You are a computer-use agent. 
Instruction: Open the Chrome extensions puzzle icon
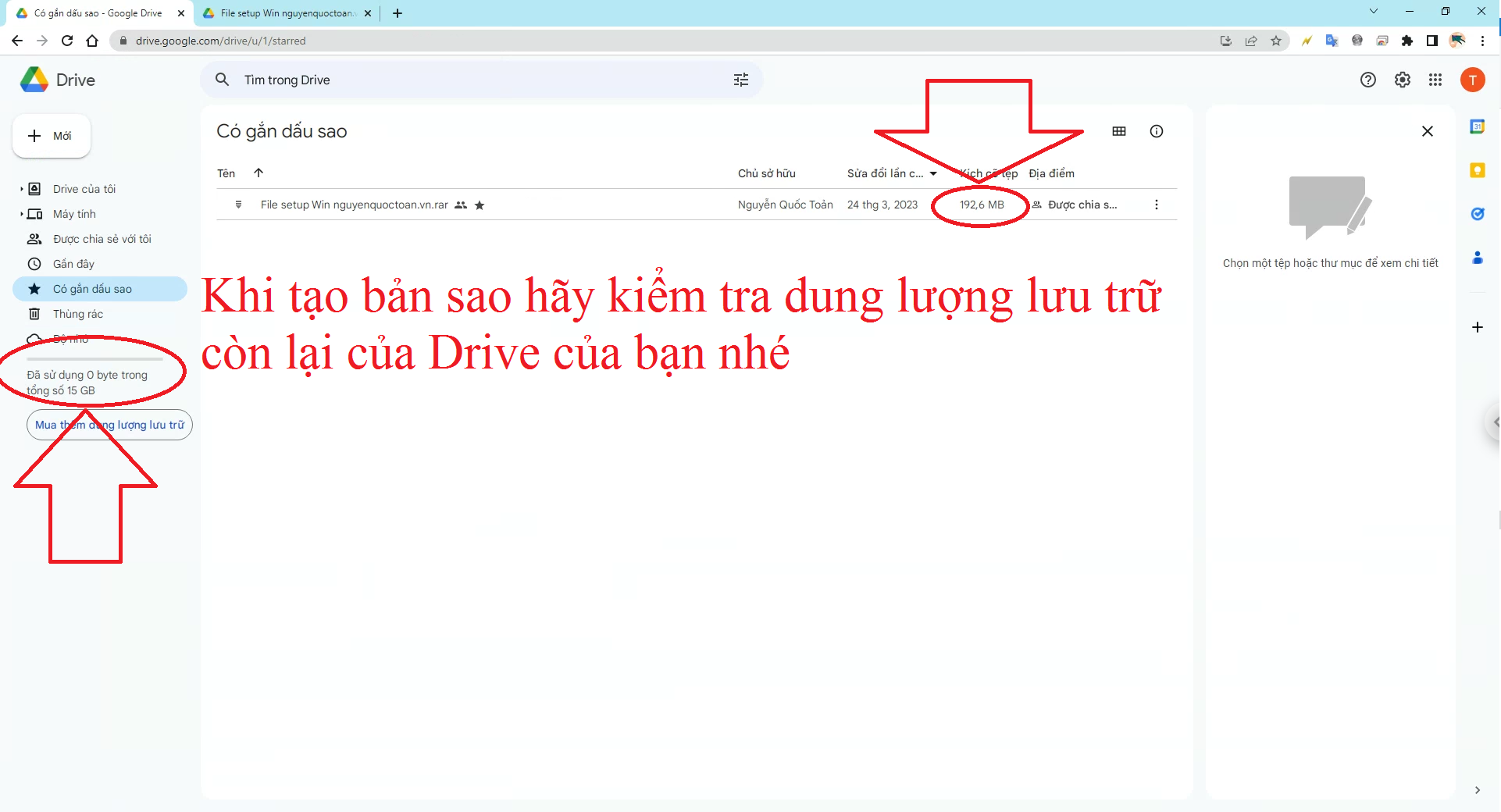tap(1407, 41)
